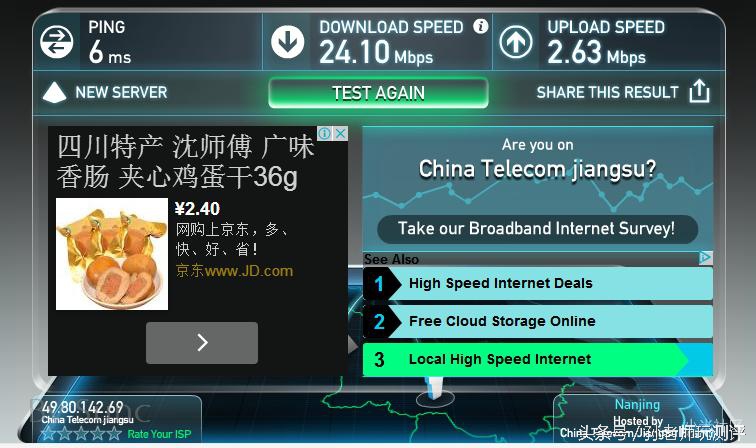Advance the ad with the arrow button
This screenshot has height=448, width=756.
(202, 343)
